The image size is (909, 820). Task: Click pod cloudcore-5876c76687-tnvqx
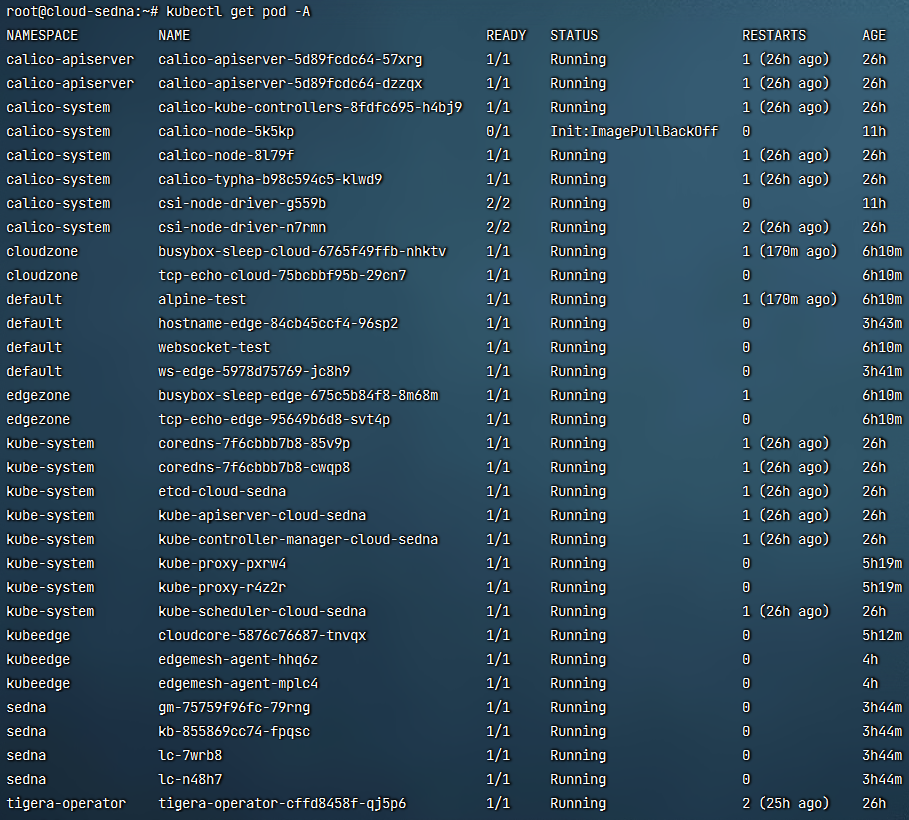click(262, 636)
